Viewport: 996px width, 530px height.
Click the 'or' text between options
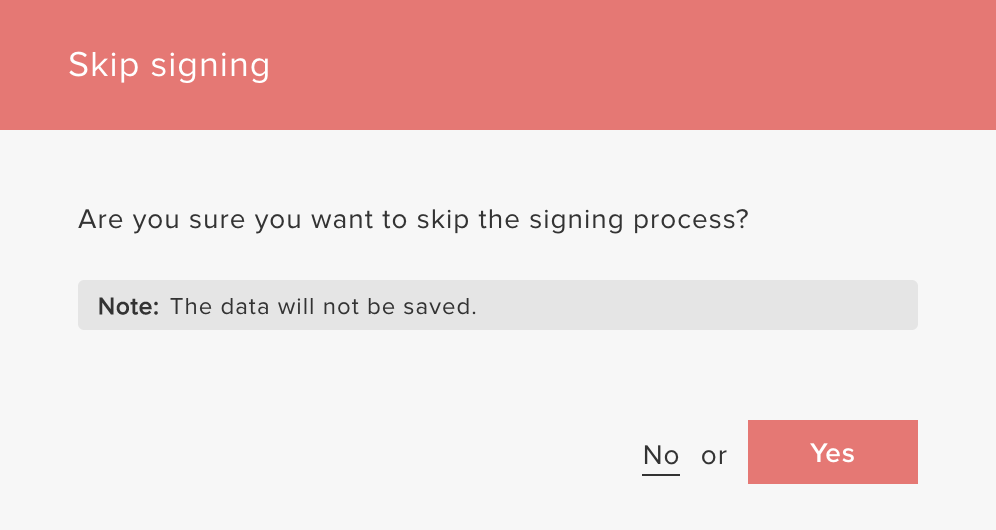pos(713,456)
